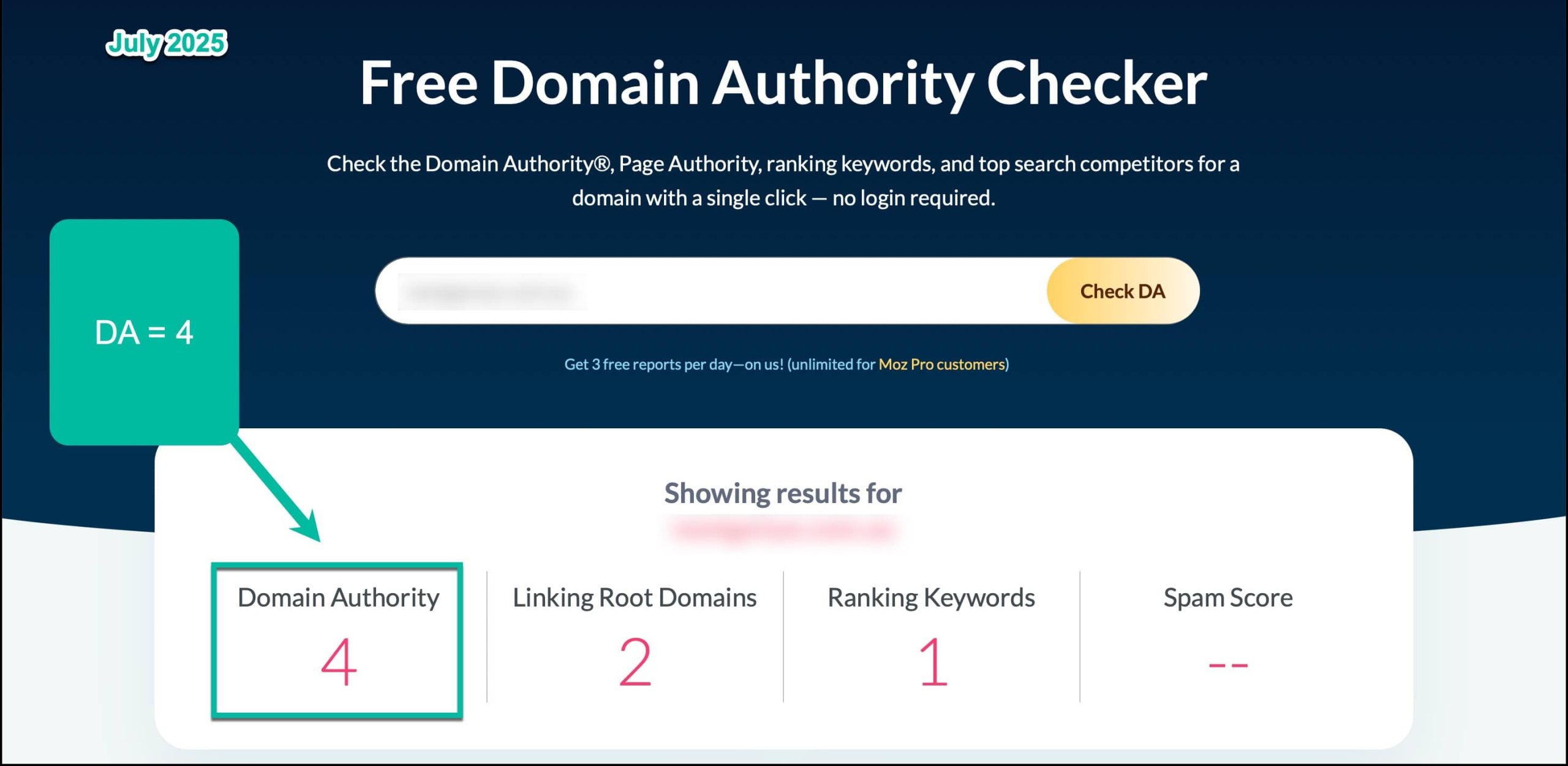Click the Ranking Keywords value 1

pyautogui.click(x=932, y=662)
